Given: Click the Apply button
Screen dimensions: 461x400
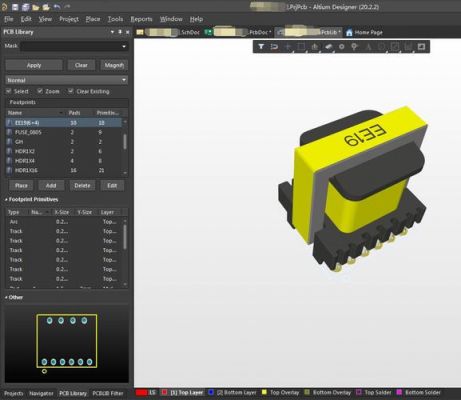Looking at the screenshot, I should click(34, 65).
